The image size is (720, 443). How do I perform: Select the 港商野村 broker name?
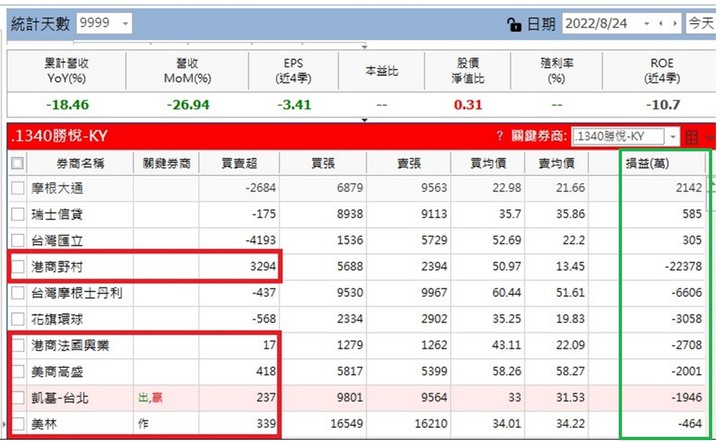pyautogui.click(x=57, y=267)
